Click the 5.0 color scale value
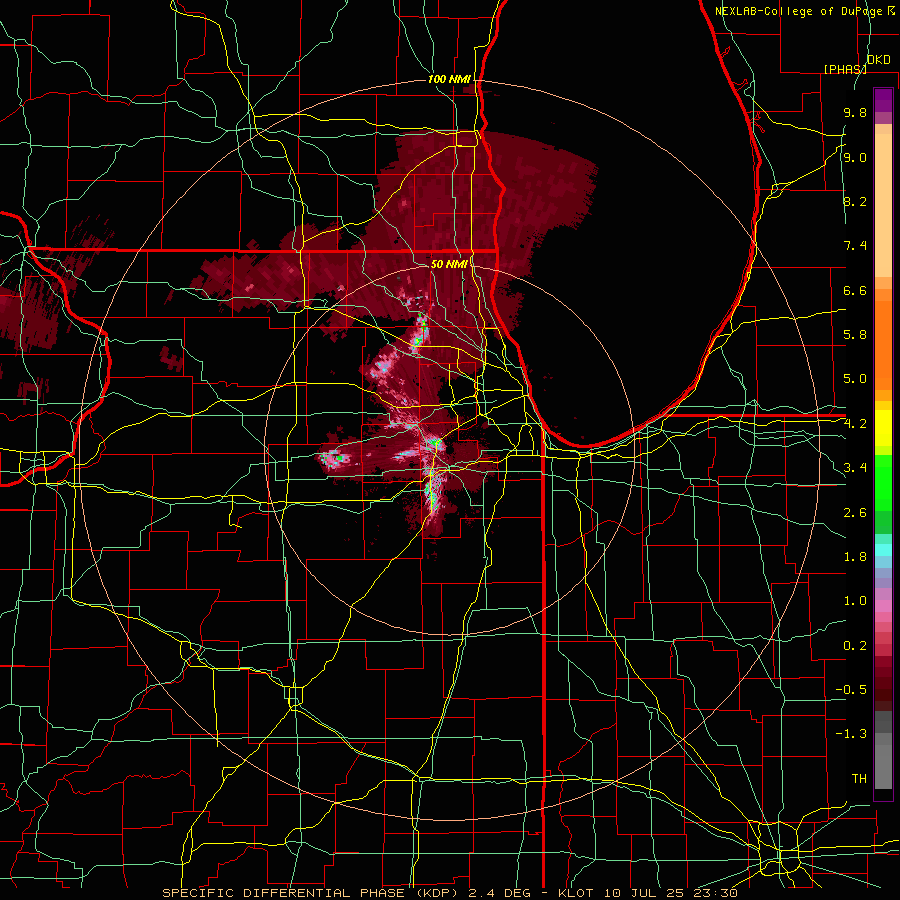The image size is (900, 900). (855, 379)
